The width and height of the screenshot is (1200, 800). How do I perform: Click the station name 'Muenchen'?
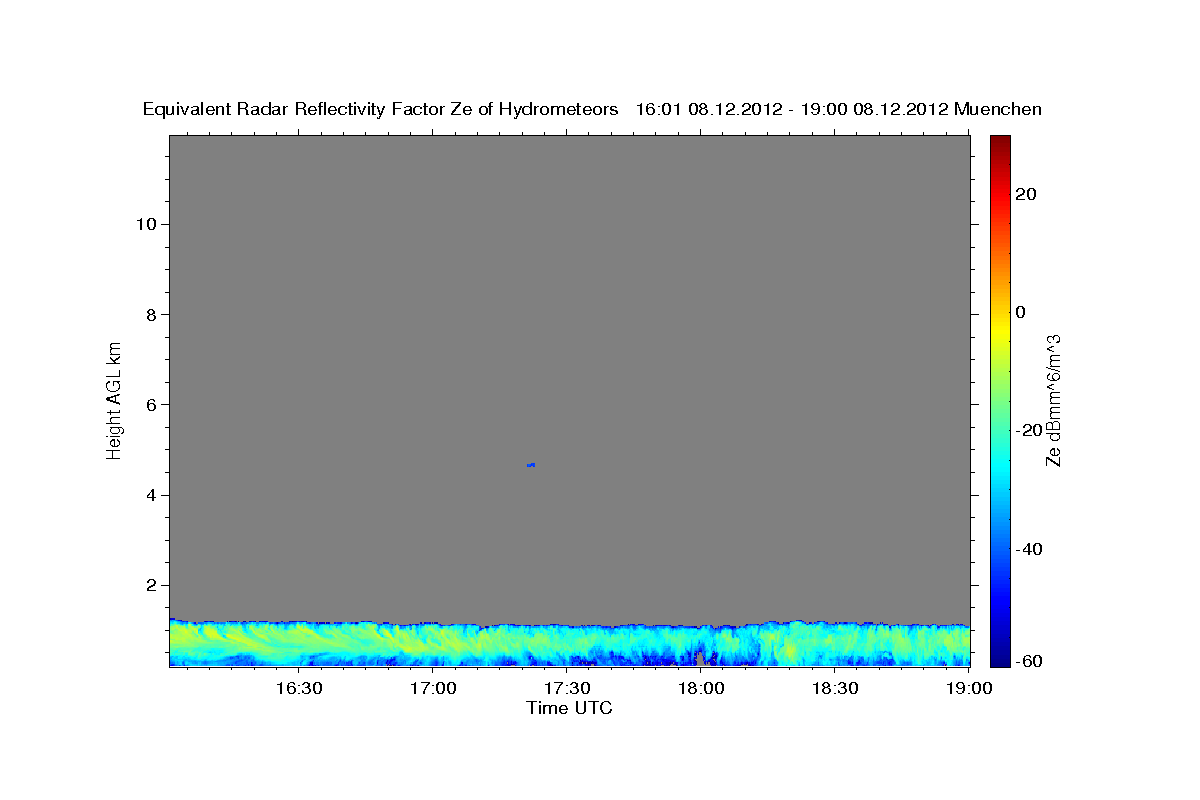(x=998, y=109)
